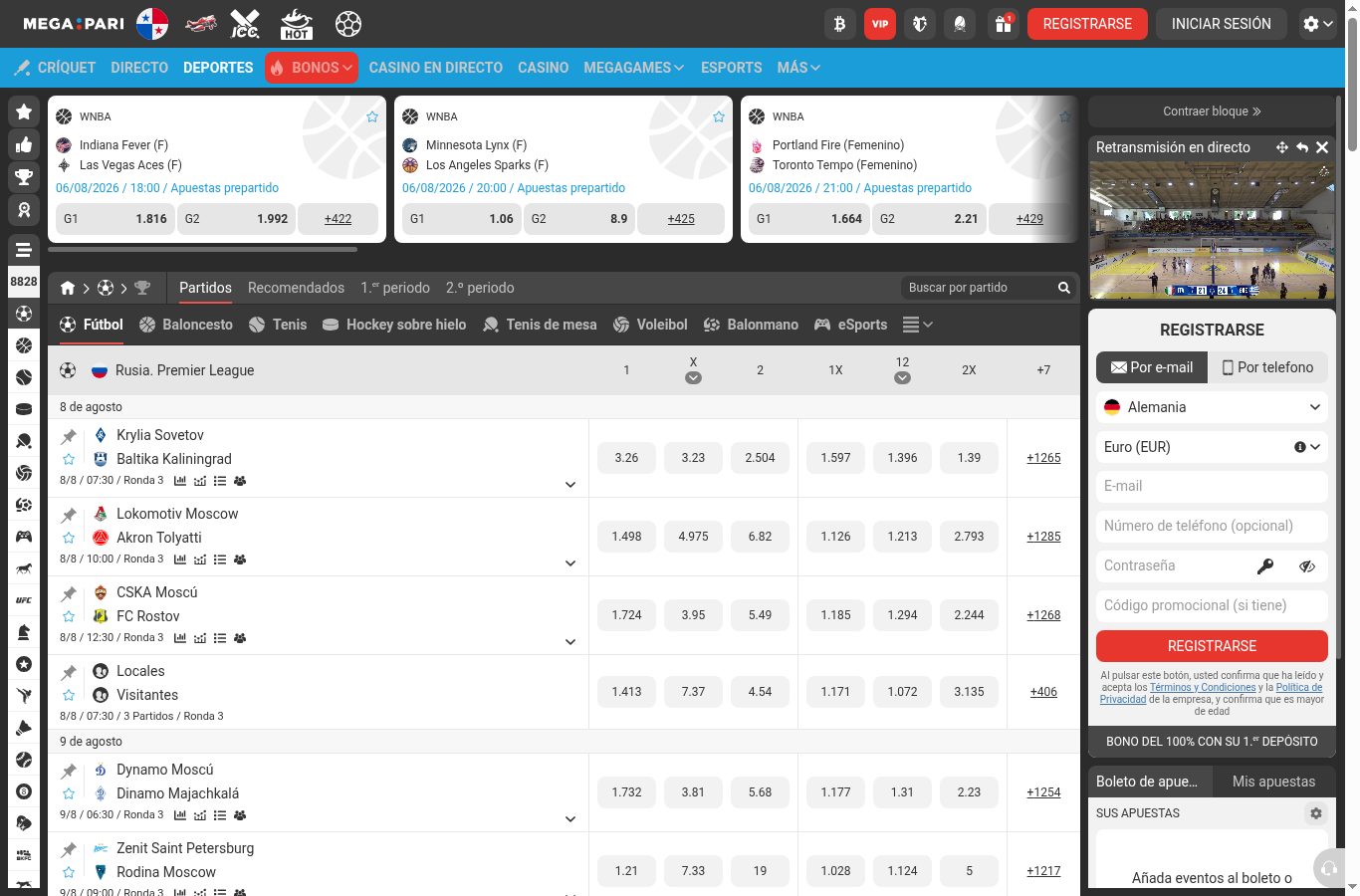This screenshot has height=896, width=1360.
Task: Open the CASINO EN DIRECTO menu
Action: tap(436, 68)
